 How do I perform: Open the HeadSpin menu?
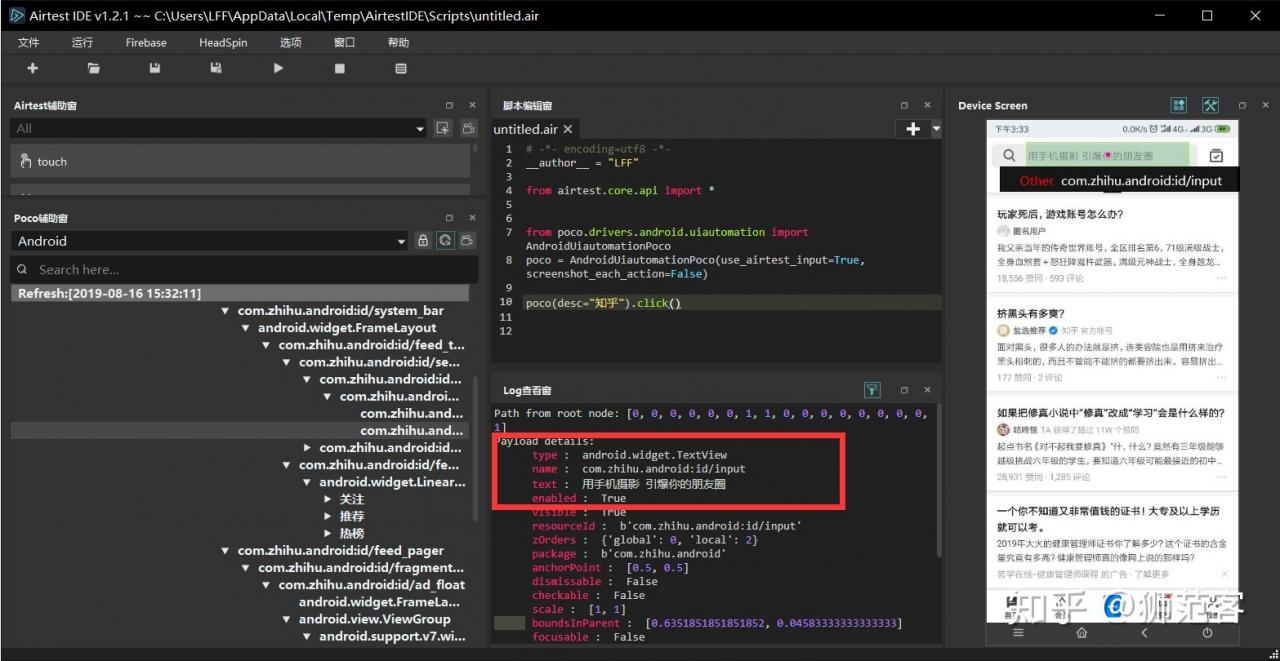223,42
